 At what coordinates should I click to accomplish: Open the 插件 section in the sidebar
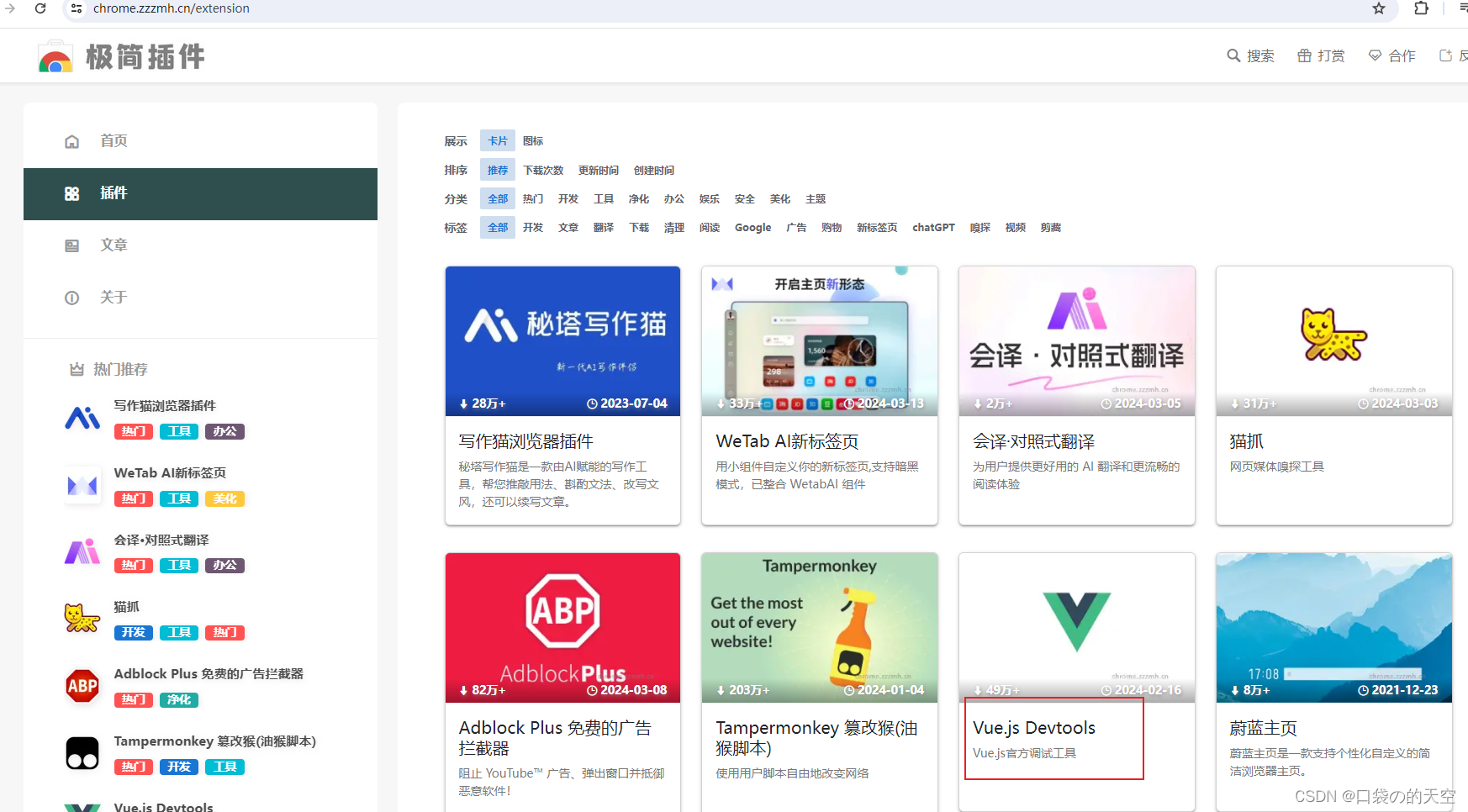[114, 192]
